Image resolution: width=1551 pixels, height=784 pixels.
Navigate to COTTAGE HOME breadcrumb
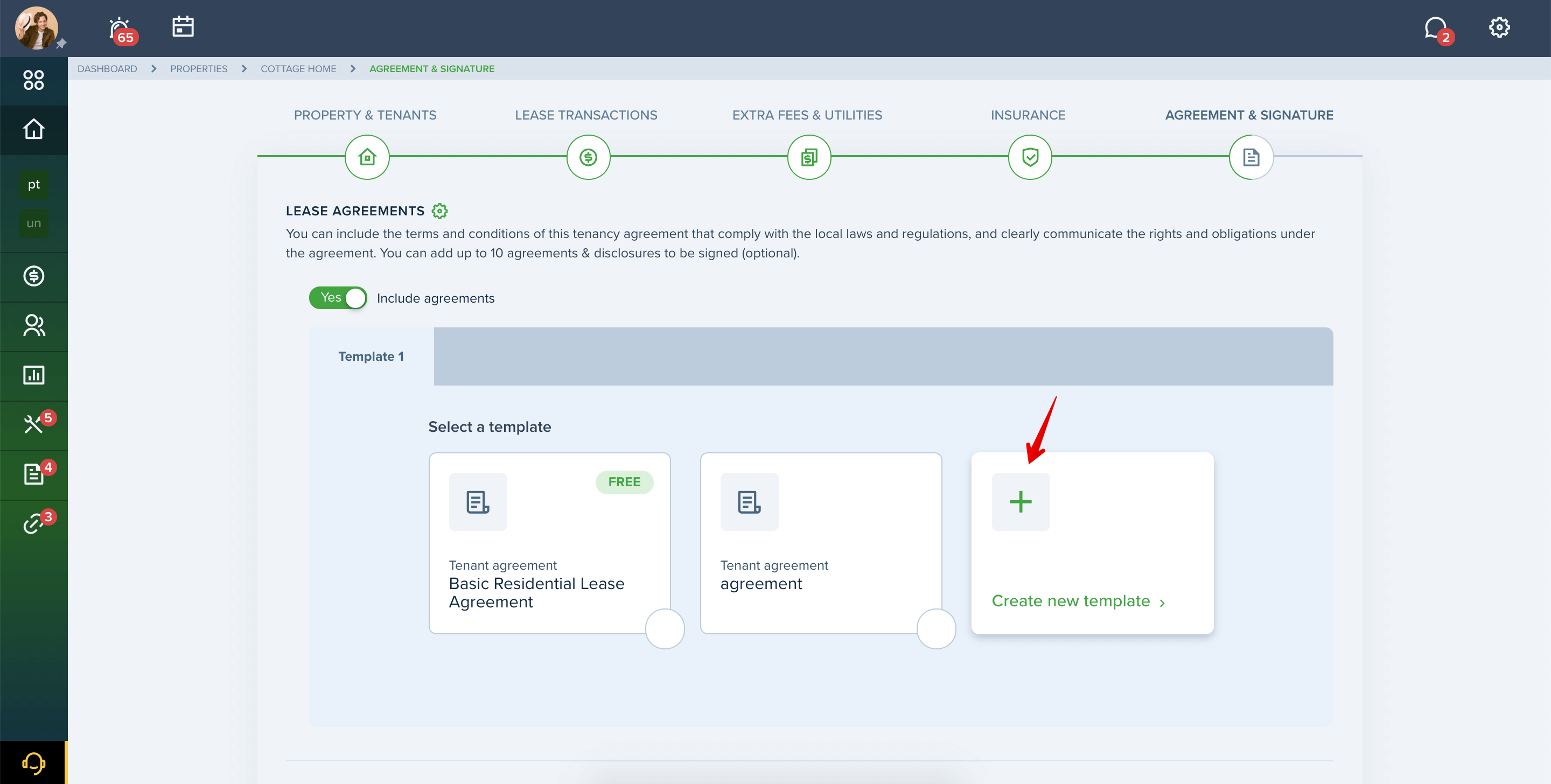(x=298, y=68)
